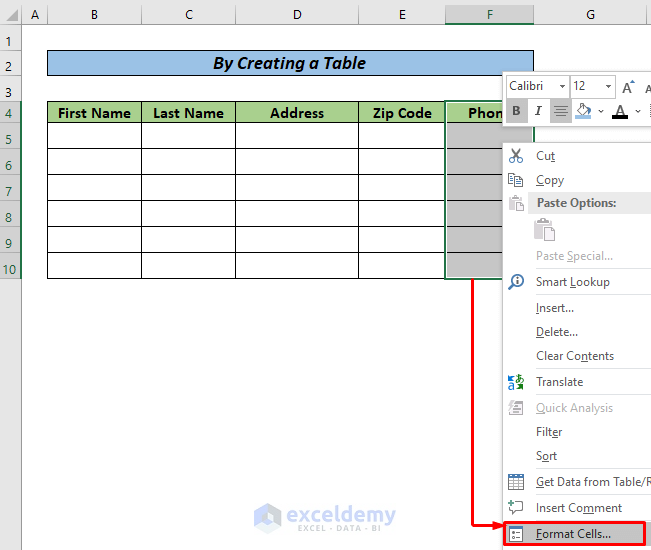The image size is (651, 550).
Task: Select column B header
Action: coord(95,15)
